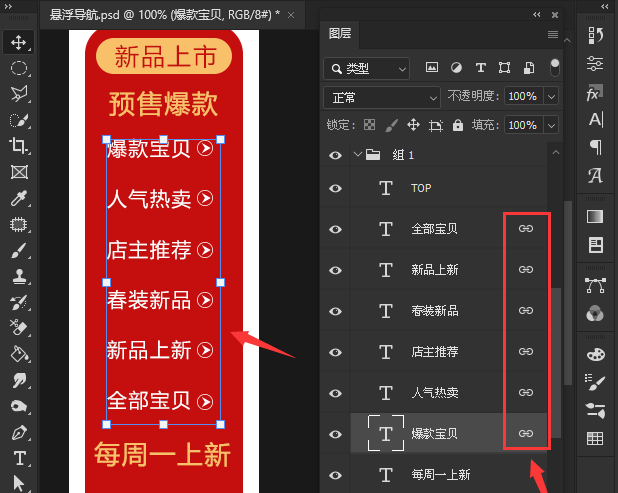This screenshot has height=493, width=618.
Task: Select the Clone Stamp tool
Action: point(18,277)
